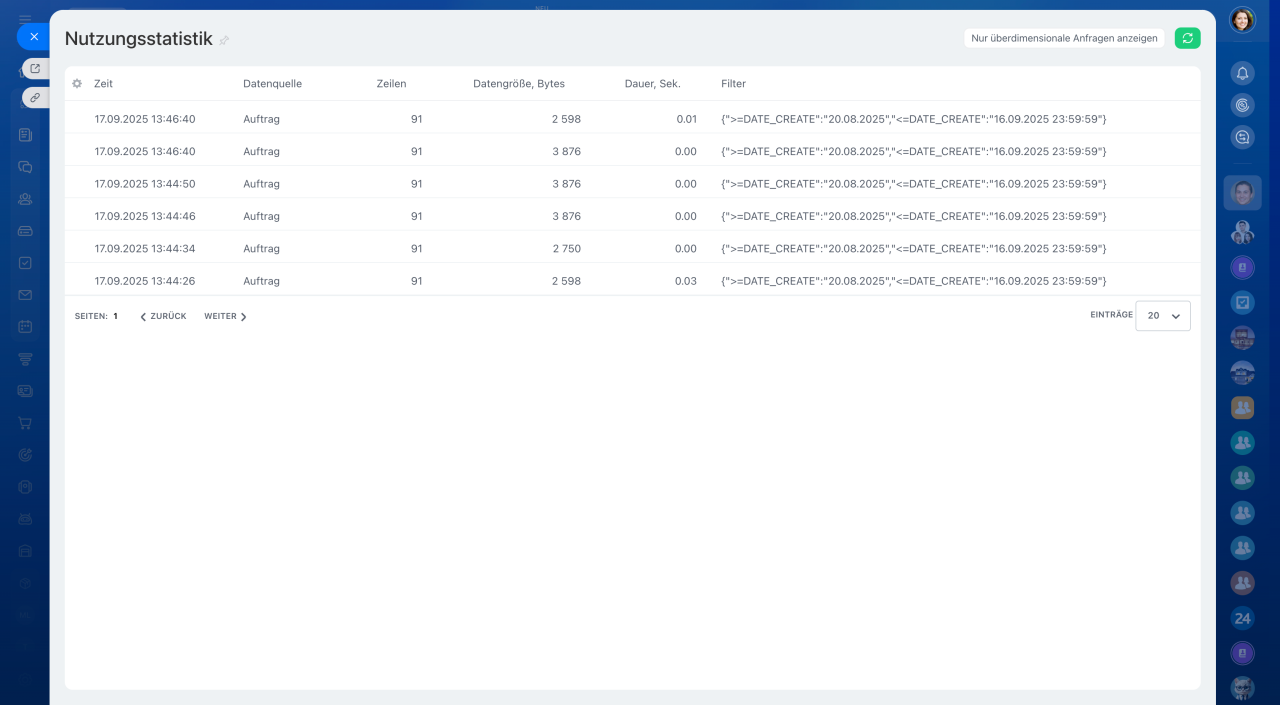Click the green refresh button
The height and width of the screenshot is (705, 1280).
1187,38
